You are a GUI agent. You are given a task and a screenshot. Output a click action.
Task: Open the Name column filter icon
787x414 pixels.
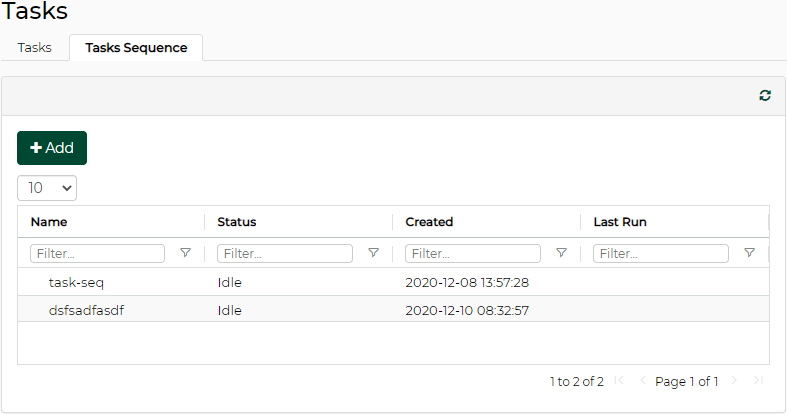point(185,253)
